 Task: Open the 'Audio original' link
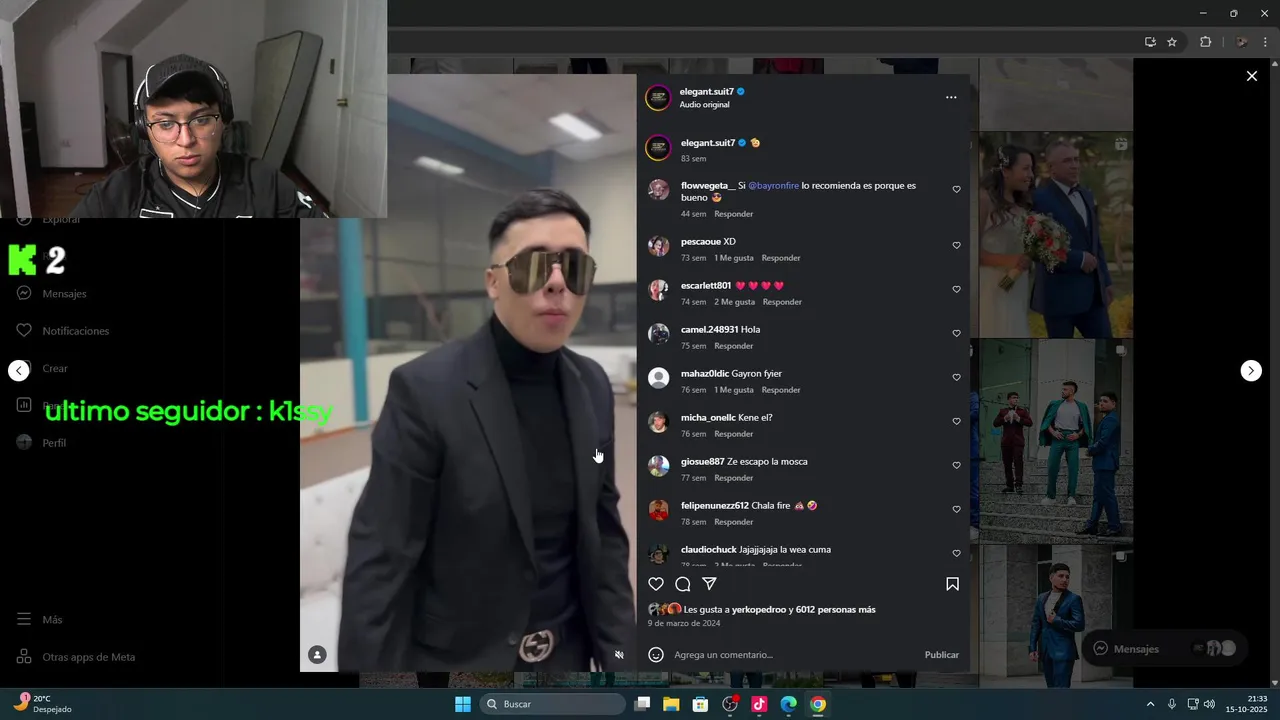click(x=705, y=105)
